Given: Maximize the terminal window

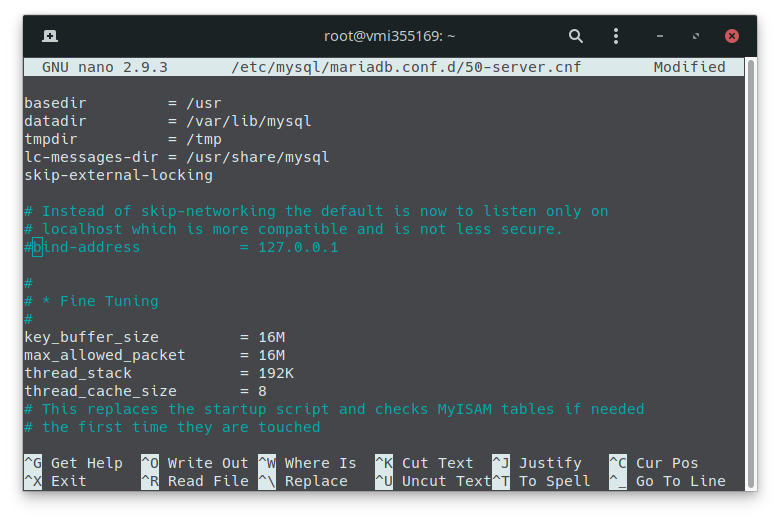Looking at the screenshot, I should tap(696, 36).
